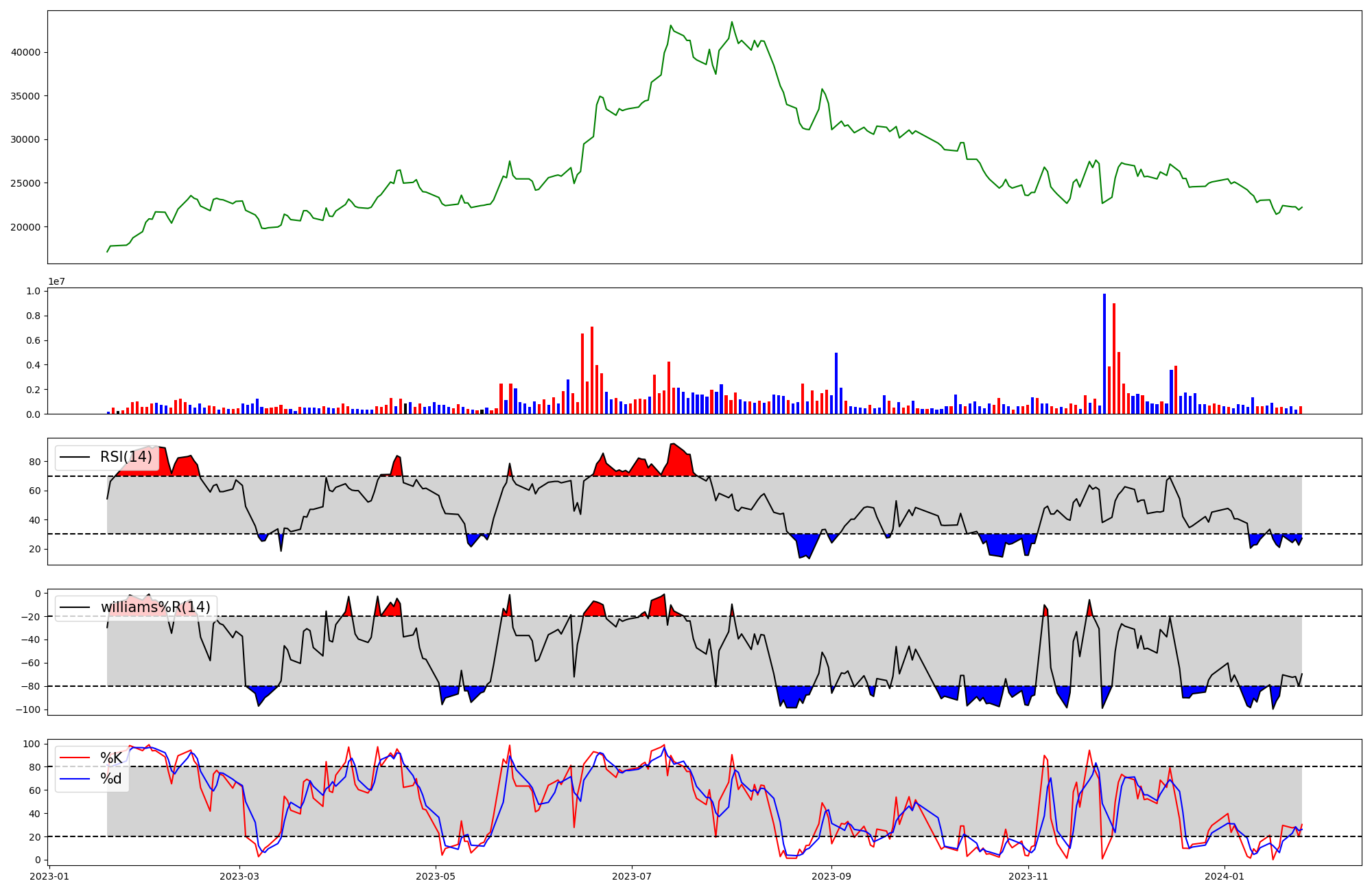Click the black RSI legend line sample
This screenshot has width=1372, height=892.
(x=75, y=457)
